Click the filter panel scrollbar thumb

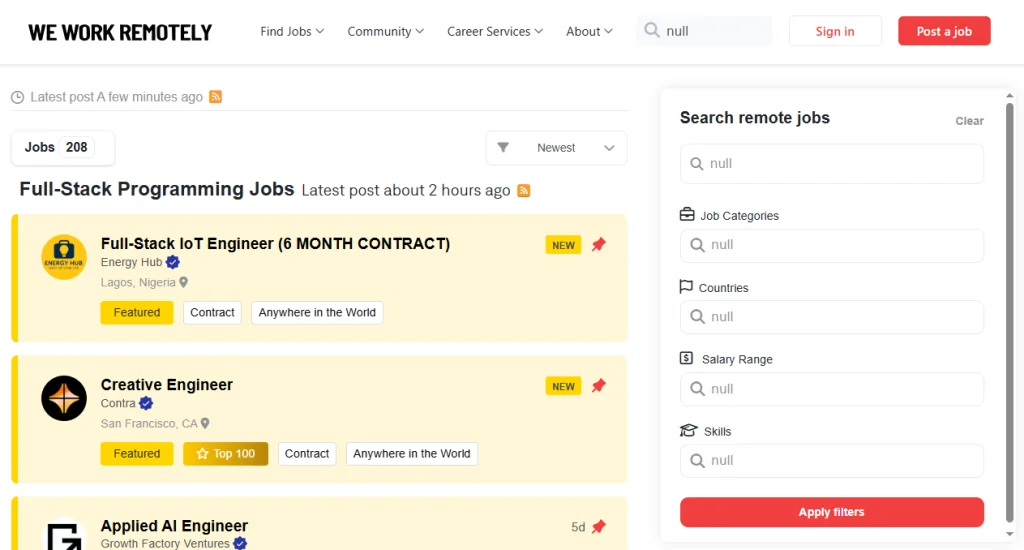click(1010, 312)
